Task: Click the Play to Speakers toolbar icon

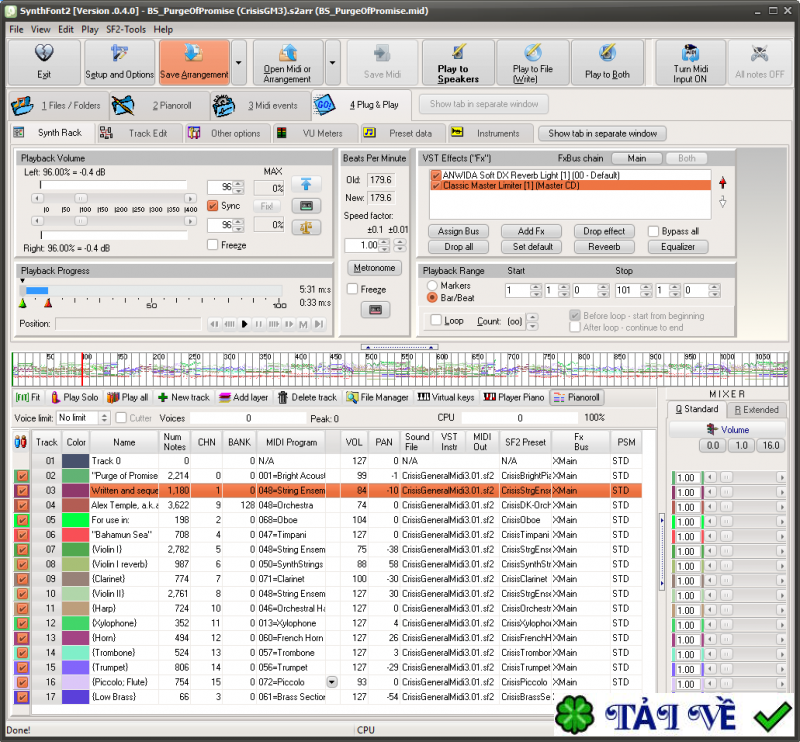Action: (458, 62)
